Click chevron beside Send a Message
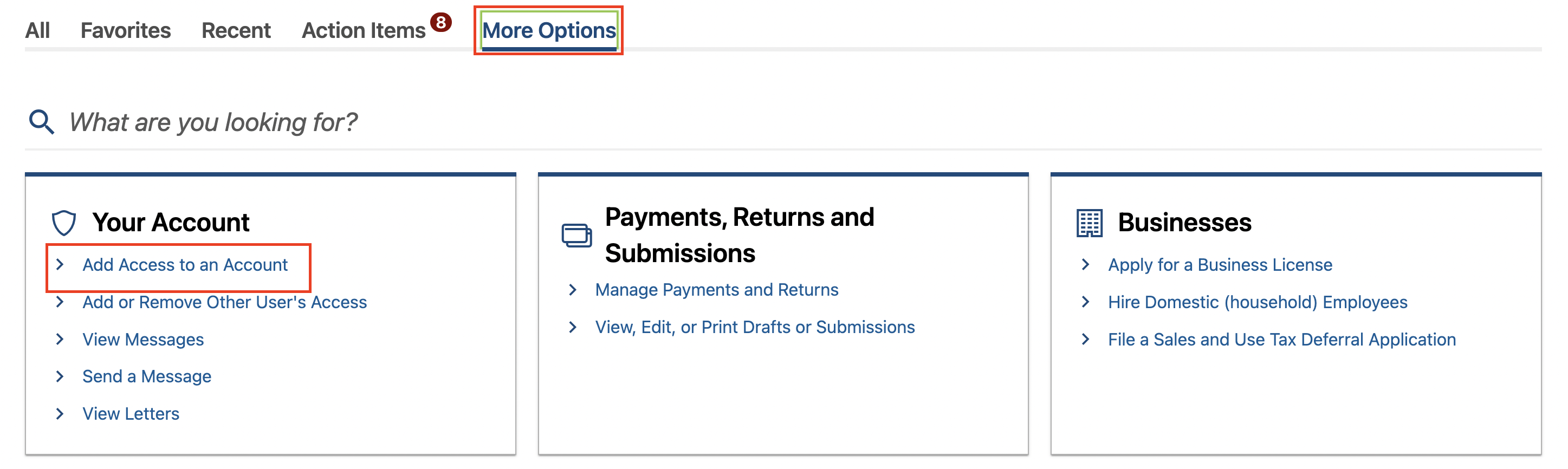The height and width of the screenshot is (469, 1568). [60, 376]
